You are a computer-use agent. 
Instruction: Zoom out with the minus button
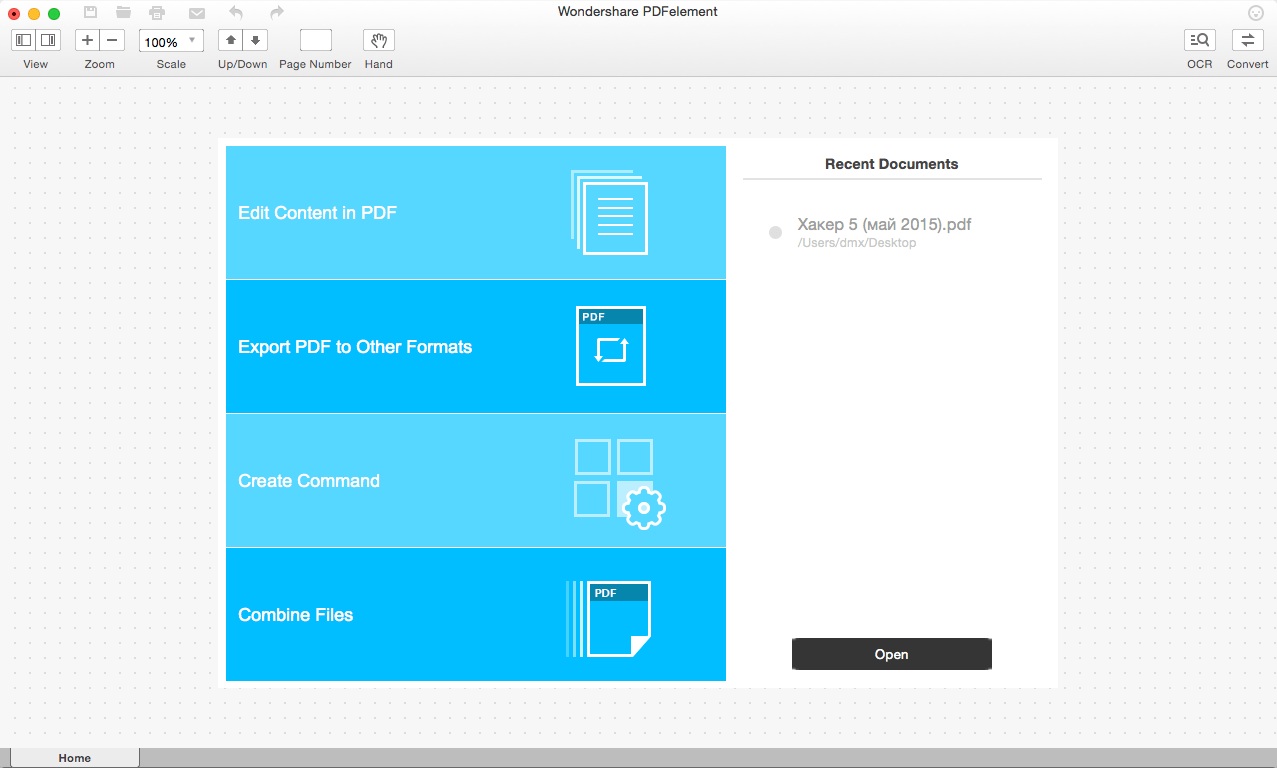click(x=112, y=40)
